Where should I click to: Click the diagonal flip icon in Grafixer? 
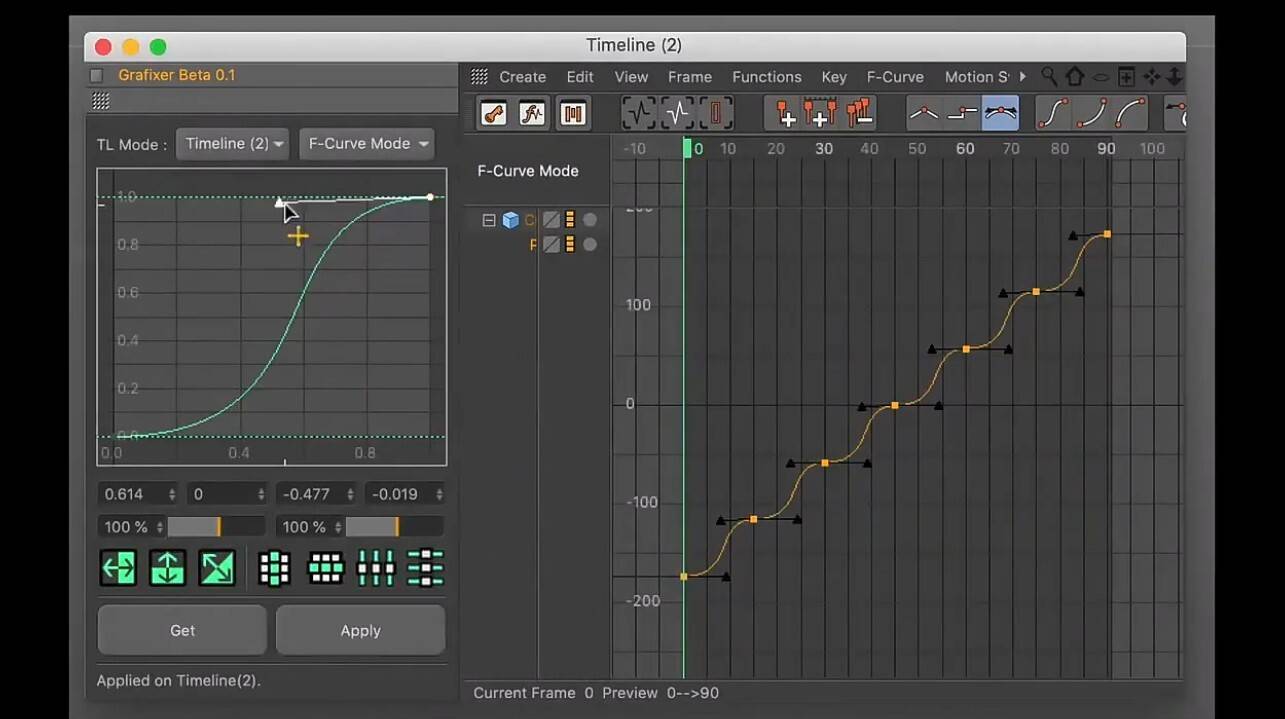pos(216,568)
